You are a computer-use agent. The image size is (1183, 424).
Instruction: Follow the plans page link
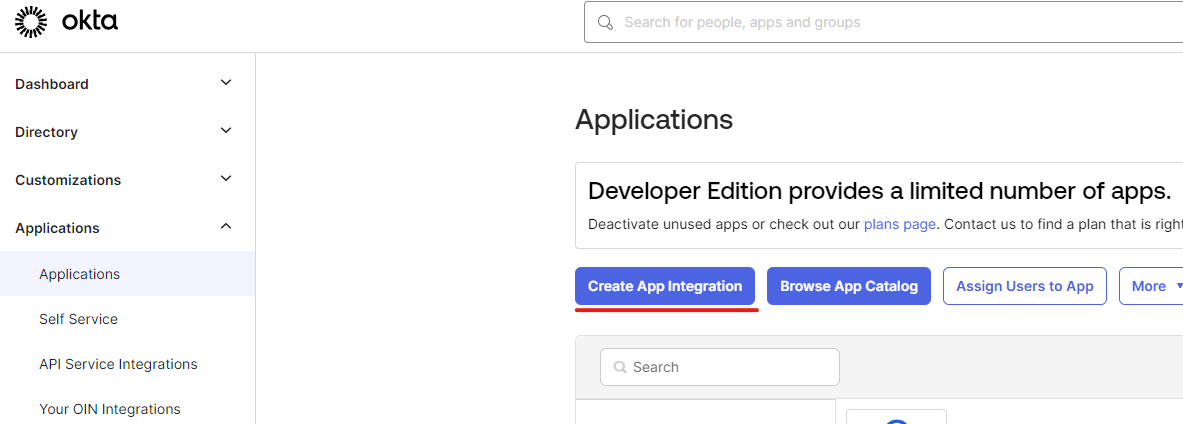900,224
